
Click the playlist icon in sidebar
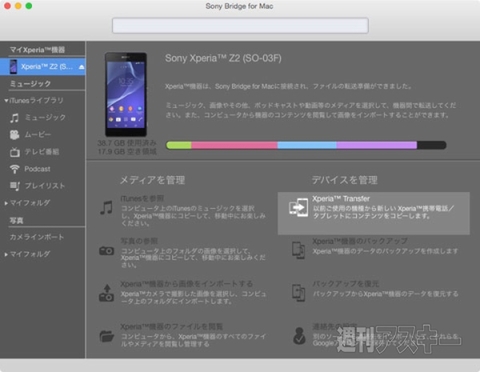[15, 186]
